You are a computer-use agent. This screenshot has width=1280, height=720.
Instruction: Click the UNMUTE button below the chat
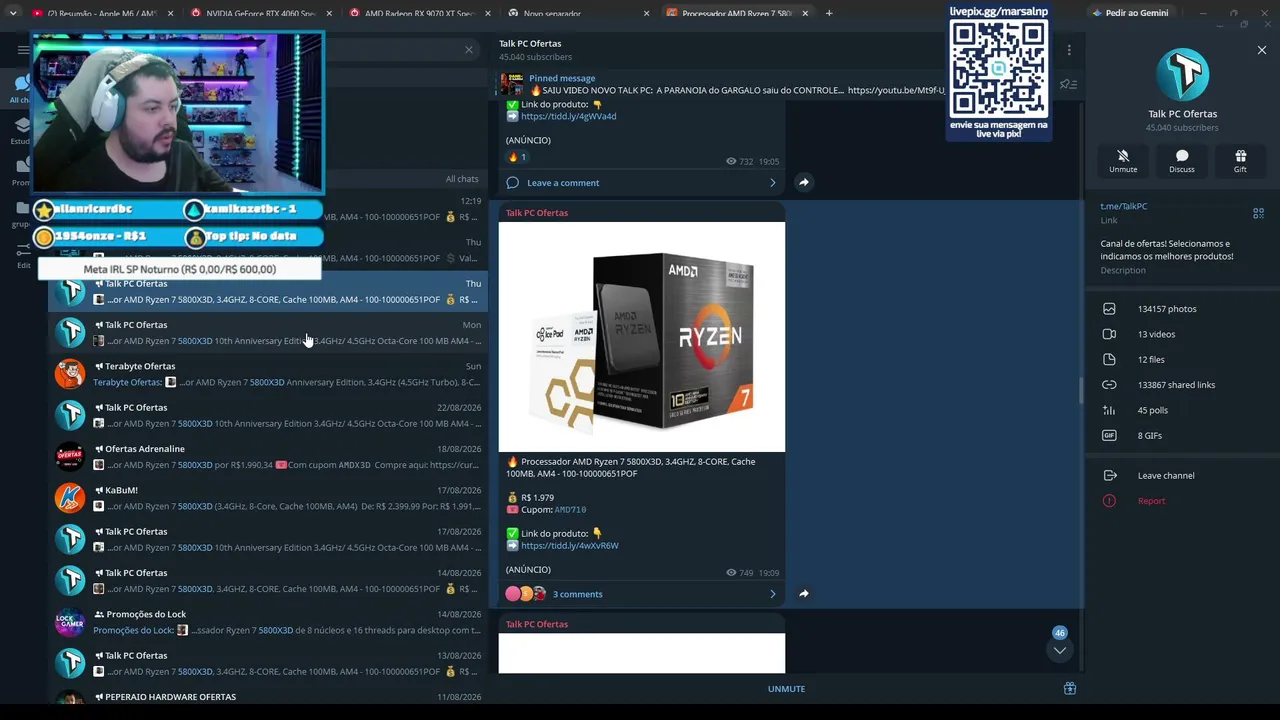pos(786,689)
